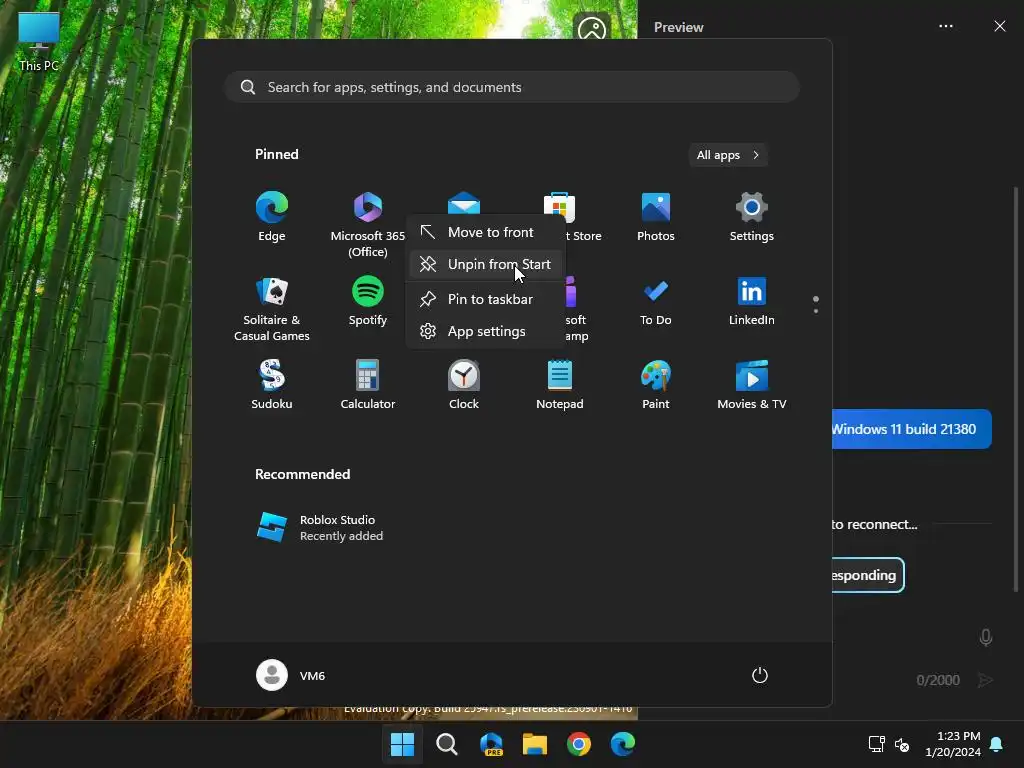This screenshot has width=1024, height=768.
Task: Open Notepad from Start menu
Action: pos(560,385)
